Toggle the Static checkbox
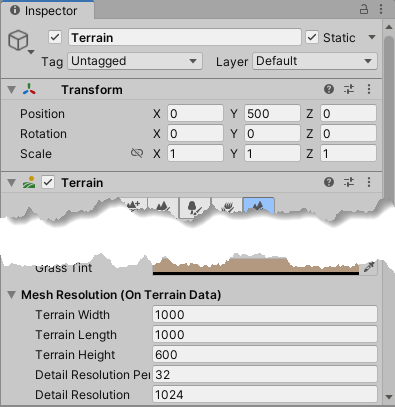 coord(312,37)
